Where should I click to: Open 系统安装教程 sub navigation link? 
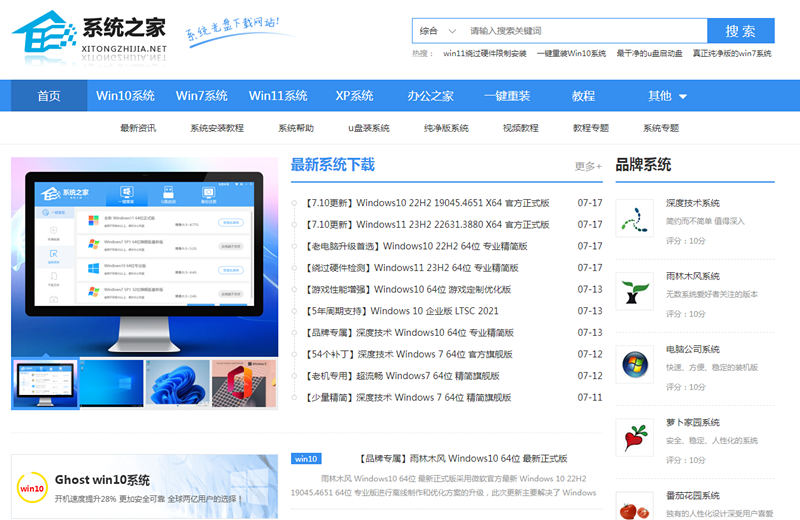[217, 128]
